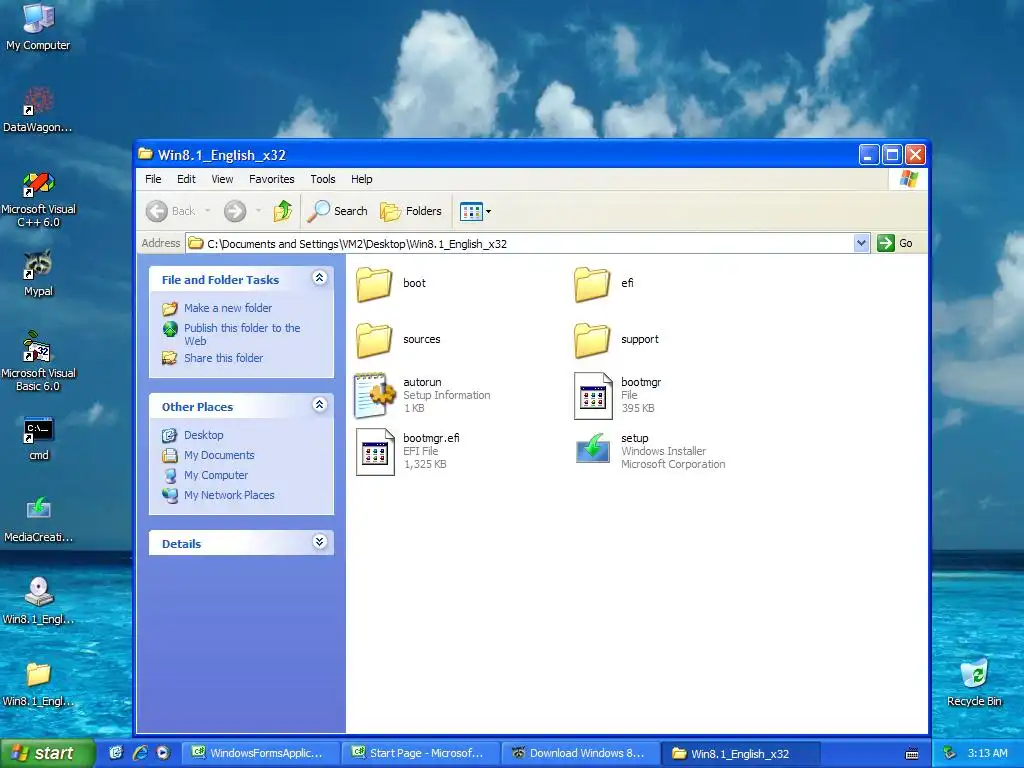Expand the address bar dropdown
Screen dimensions: 1024x768
pos(861,244)
